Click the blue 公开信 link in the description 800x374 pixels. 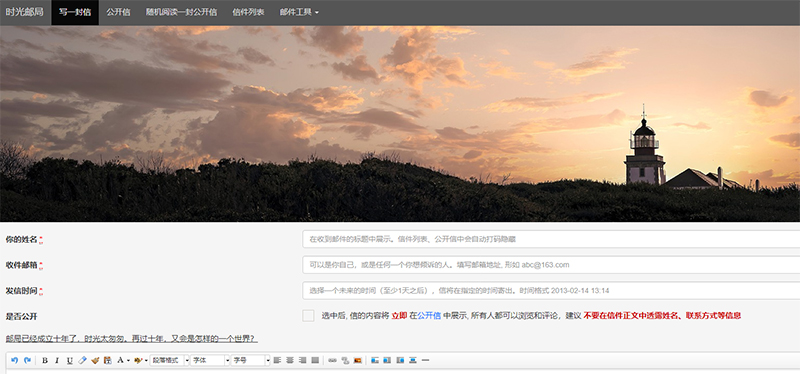(429, 316)
